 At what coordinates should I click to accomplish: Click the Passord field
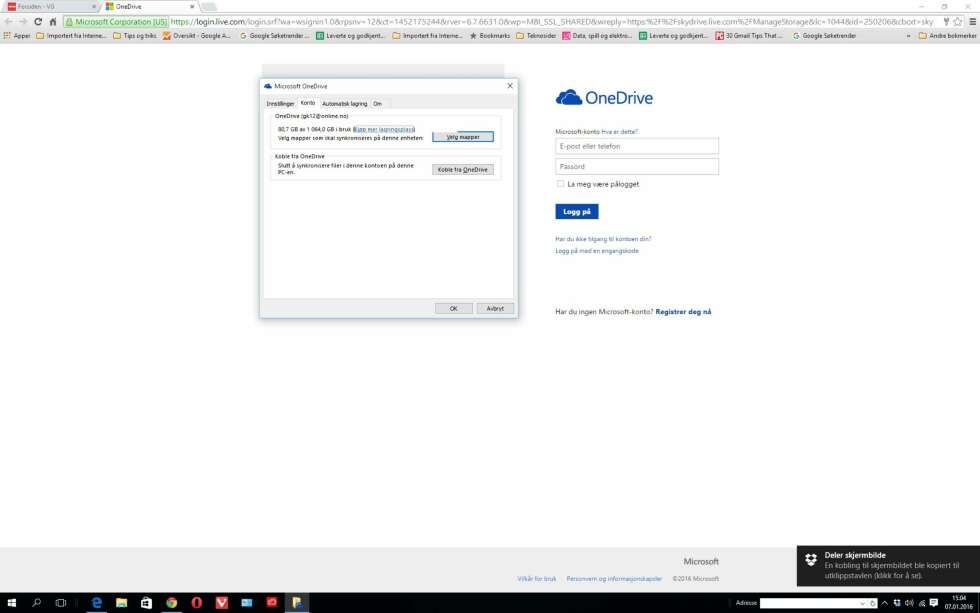[x=637, y=166]
